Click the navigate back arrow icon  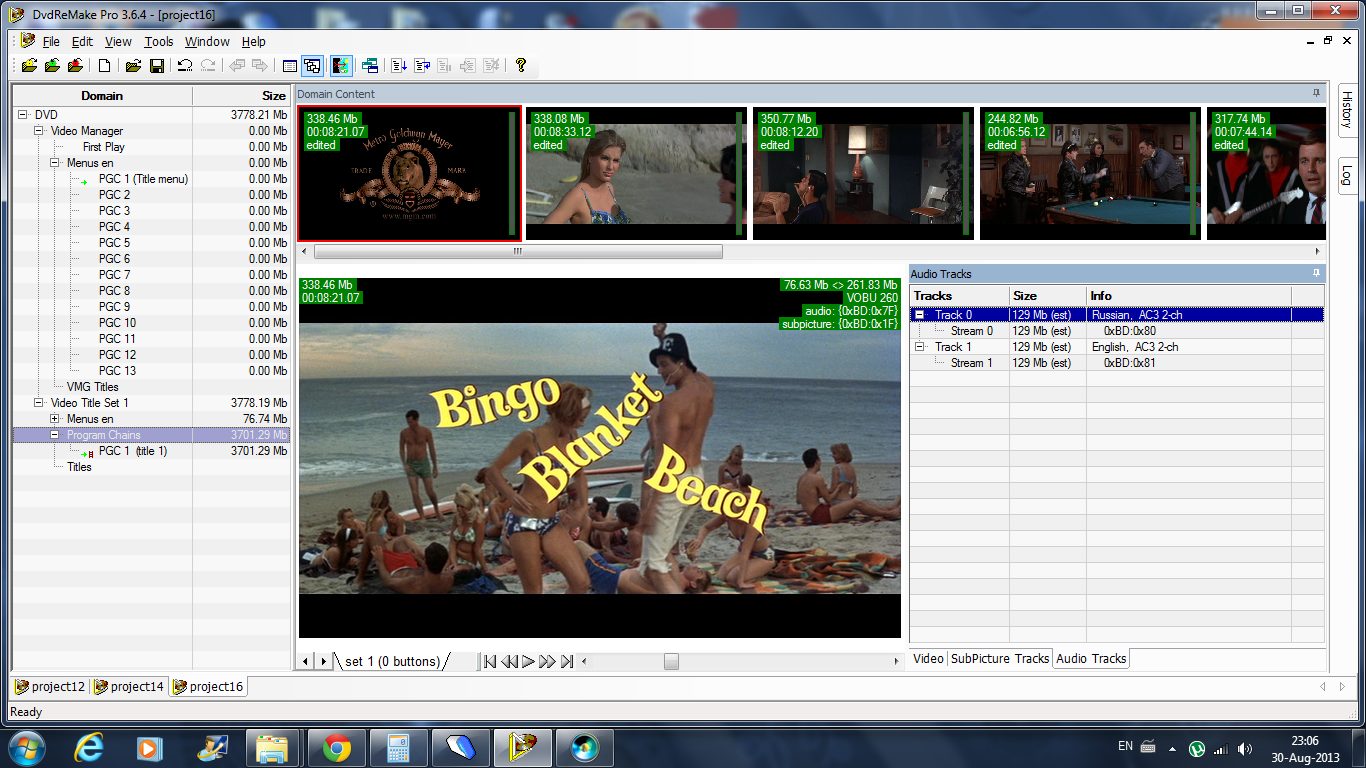pyautogui.click(x=237, y=66)
